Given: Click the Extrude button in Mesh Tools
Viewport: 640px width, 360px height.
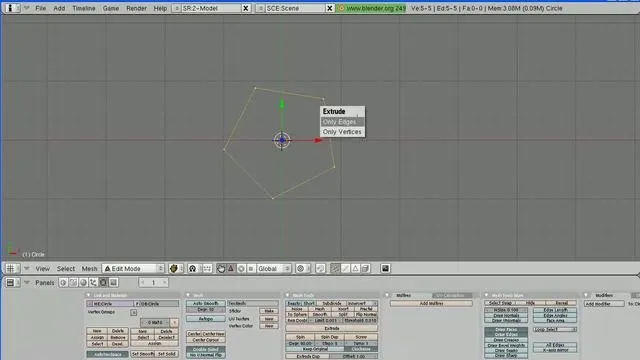Looking at the screenshot, I should point(332,328).
